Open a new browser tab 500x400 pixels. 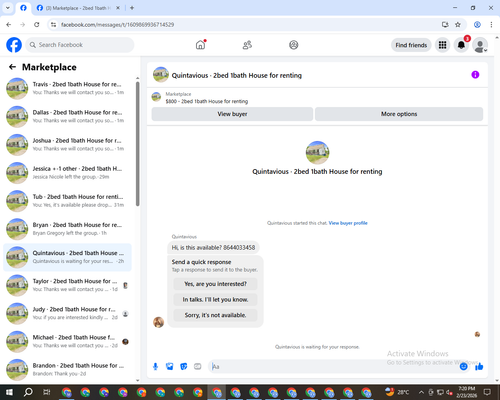[x=132, y=8]
